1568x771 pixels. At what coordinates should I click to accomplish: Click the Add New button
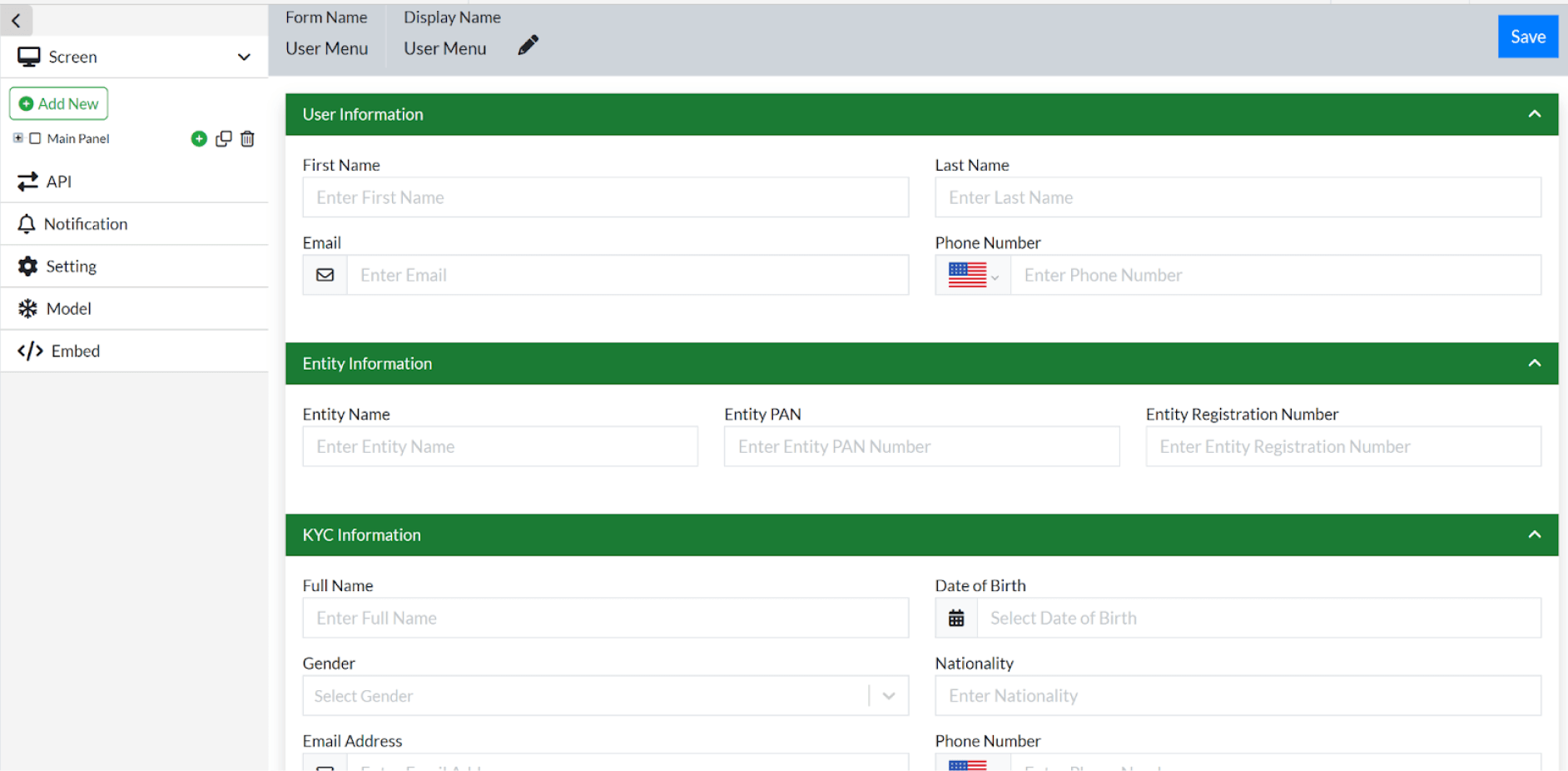pos(59,104)
